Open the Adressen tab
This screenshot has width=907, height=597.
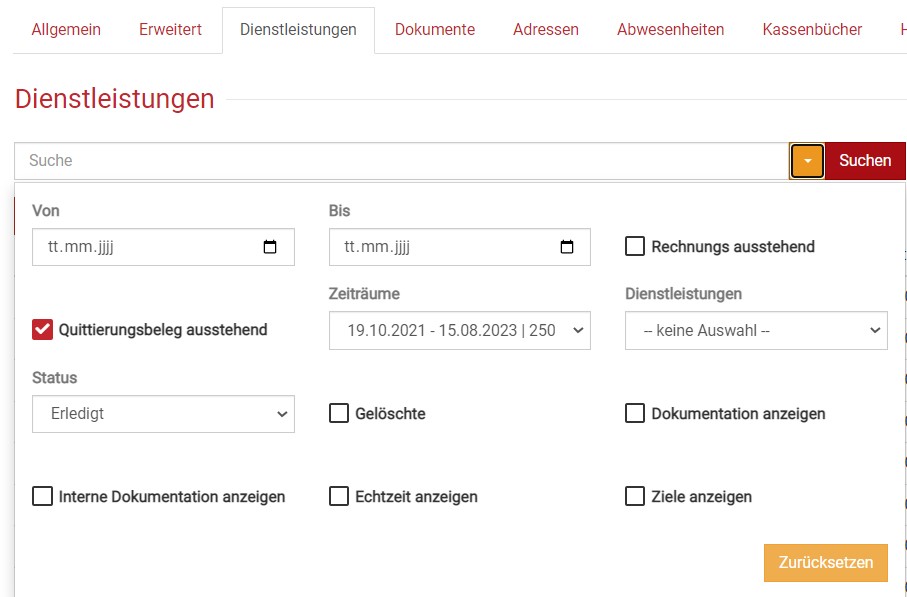point(545,30)
